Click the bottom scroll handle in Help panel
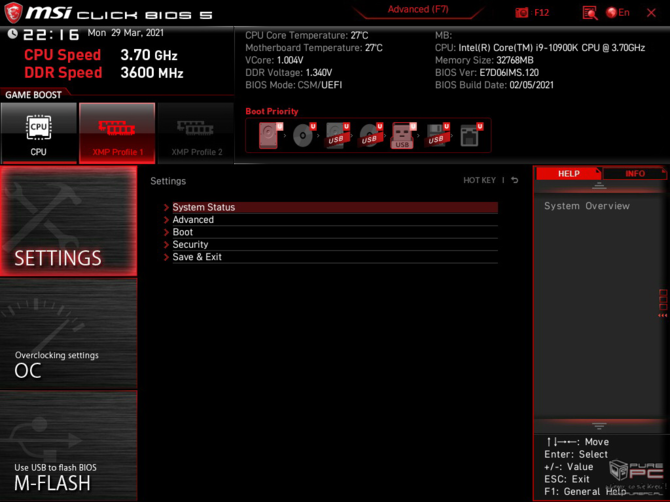 point(599,426)
